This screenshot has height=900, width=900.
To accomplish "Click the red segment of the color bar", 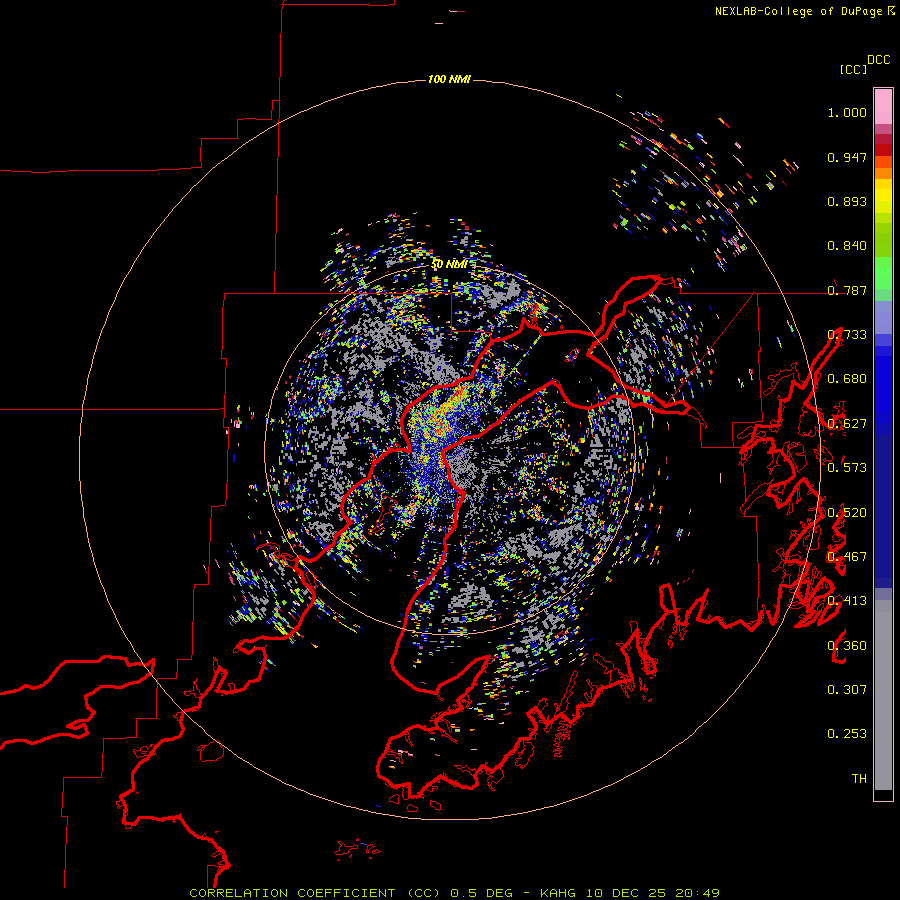I will tap(883, 150).
